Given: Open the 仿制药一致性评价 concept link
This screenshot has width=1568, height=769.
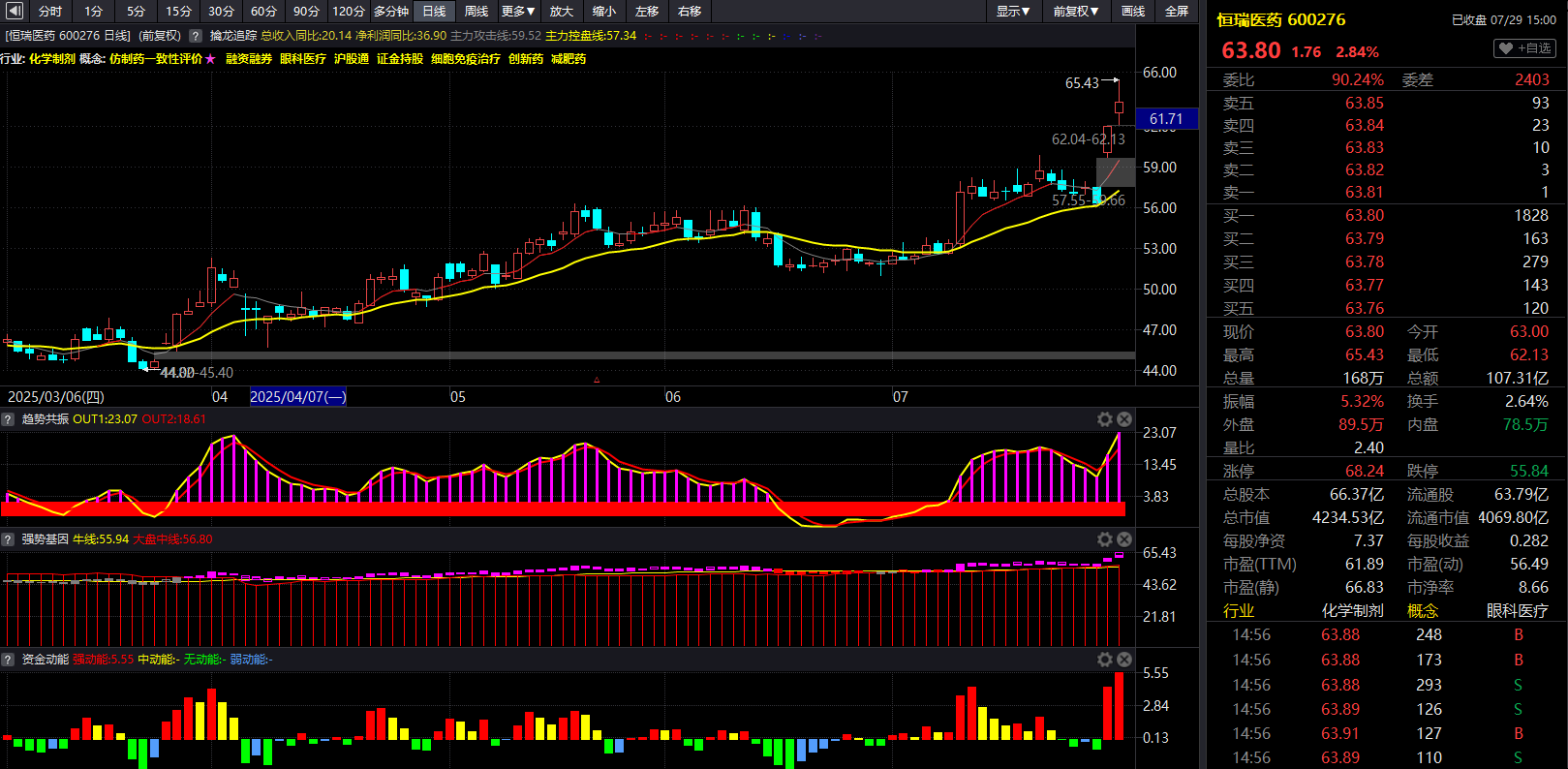Looking at the screenshot, I should pyautogui.click(x=156, y=59).
